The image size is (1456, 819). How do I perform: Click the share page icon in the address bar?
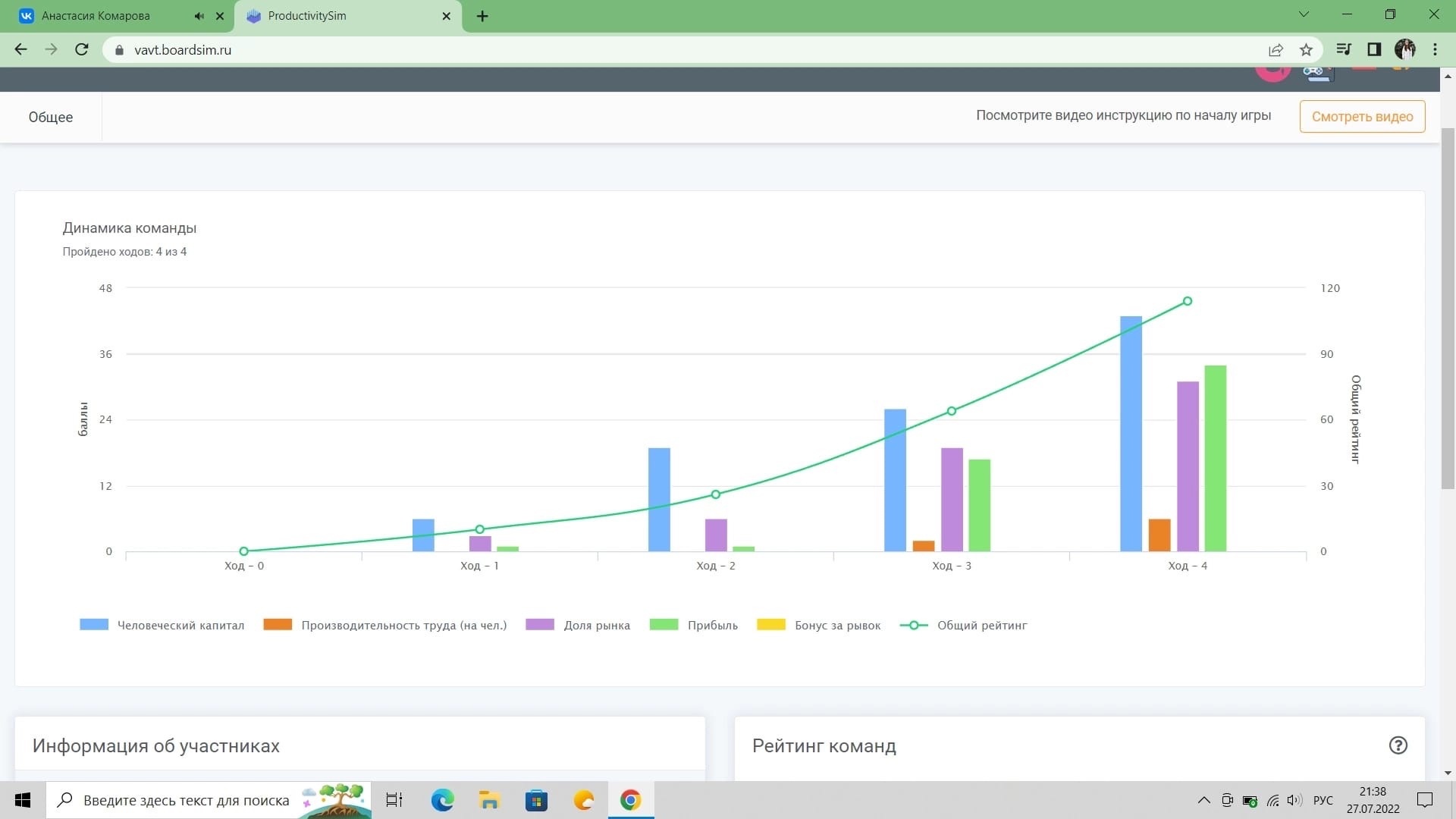pos(1276,50)
